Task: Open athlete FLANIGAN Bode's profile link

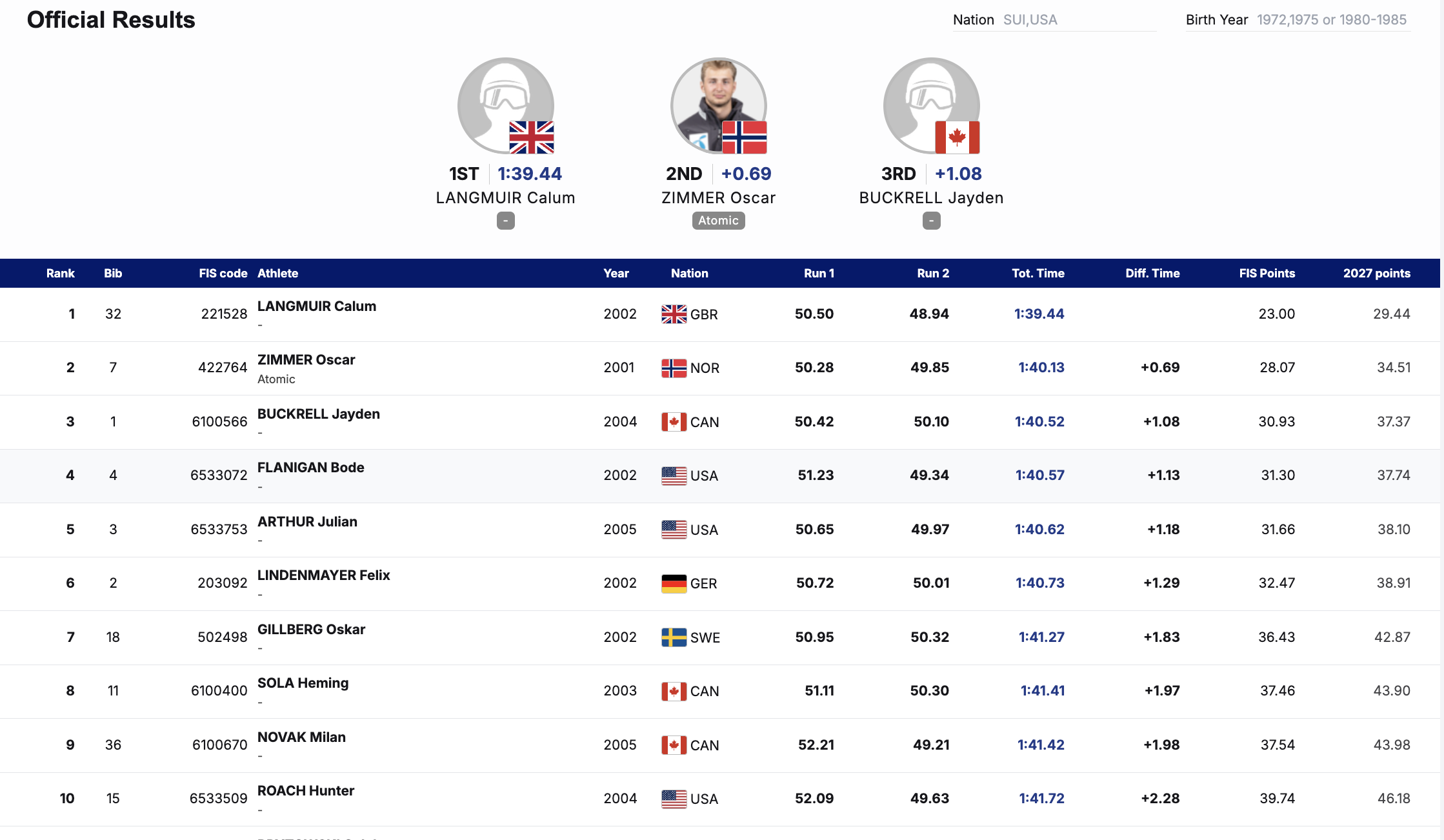Action: pos(310,468)
